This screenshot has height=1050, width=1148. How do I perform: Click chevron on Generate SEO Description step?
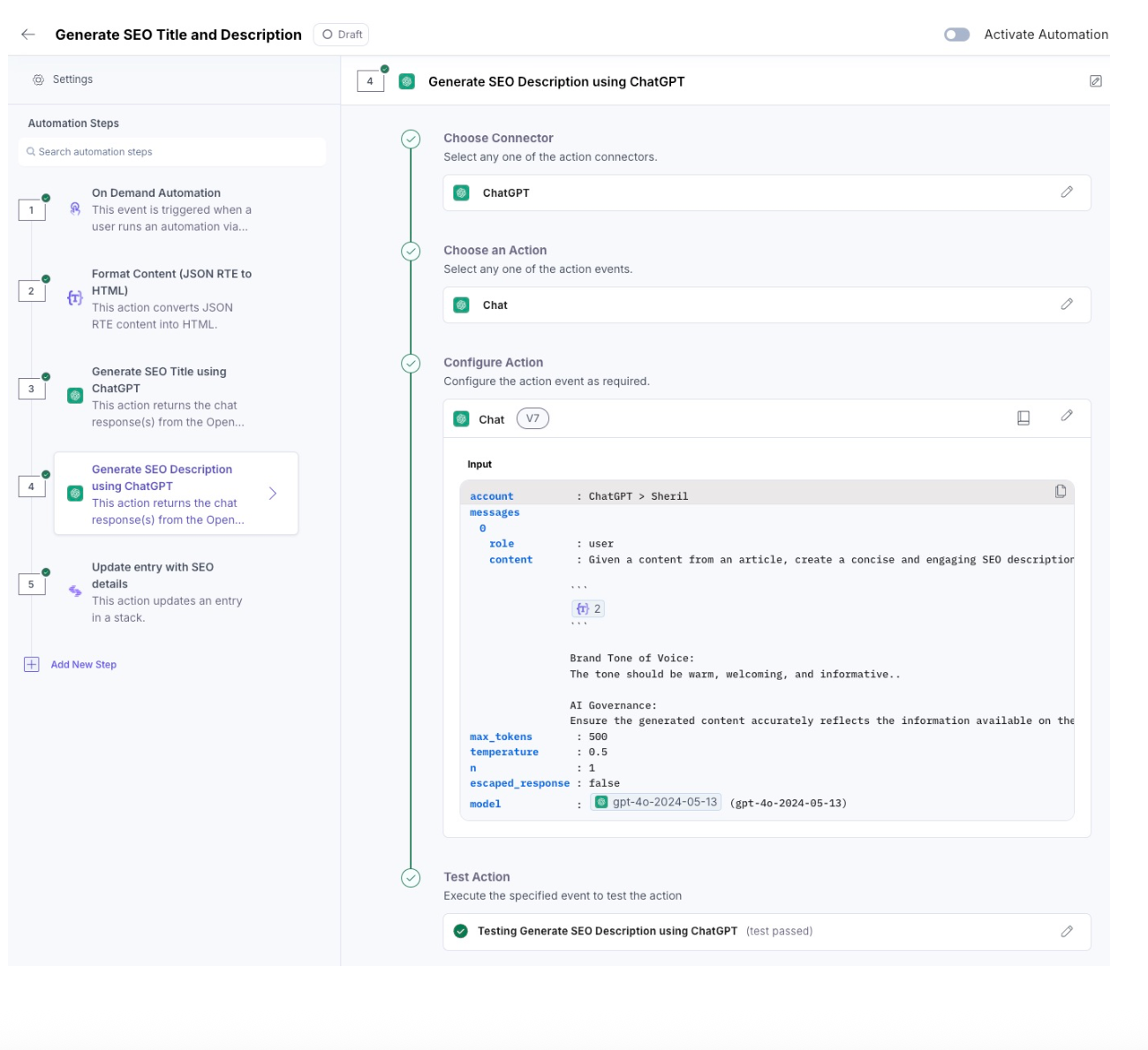(x=273, y=494)
